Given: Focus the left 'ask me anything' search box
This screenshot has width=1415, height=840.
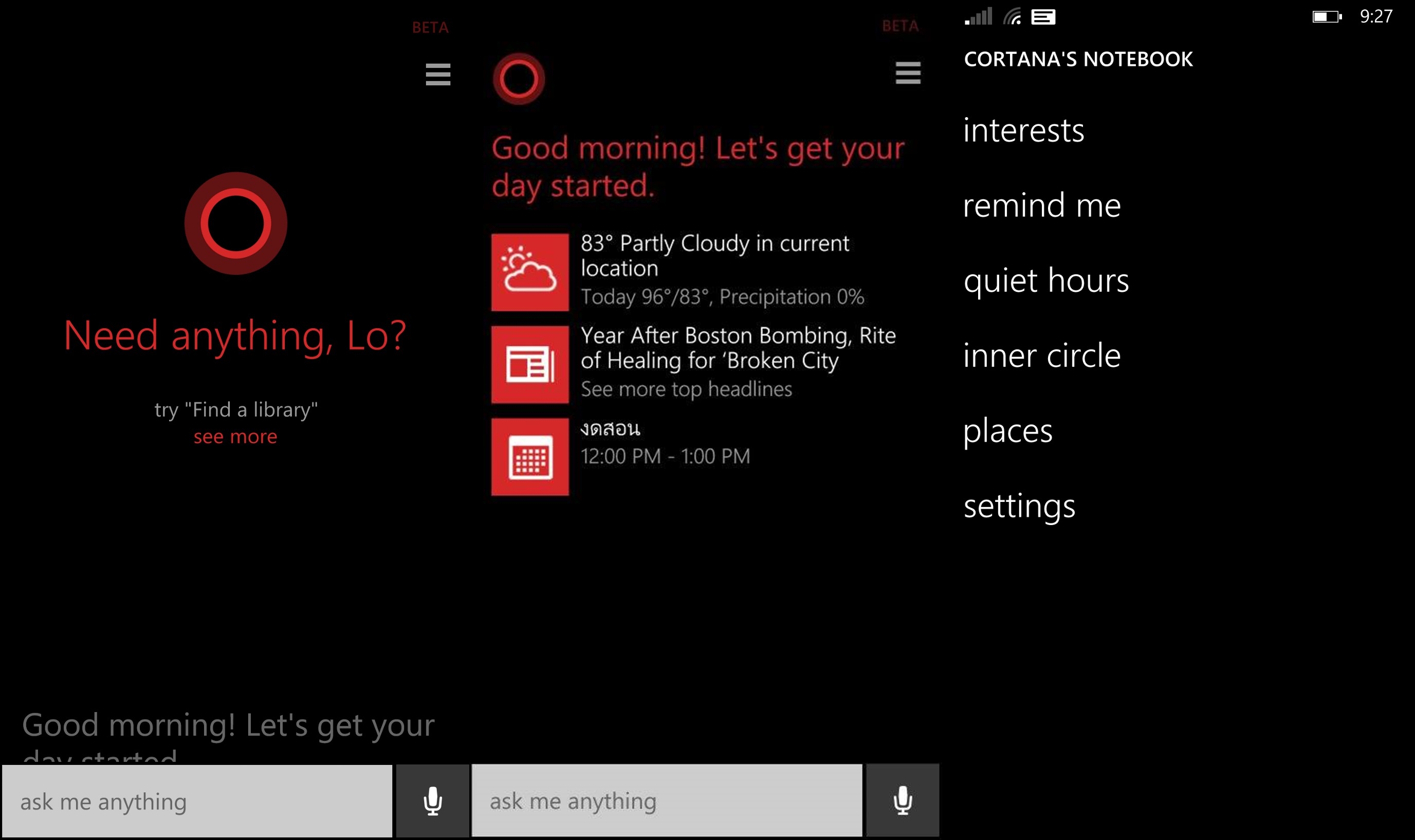Looking at the screenshot, I should point(197,801).
